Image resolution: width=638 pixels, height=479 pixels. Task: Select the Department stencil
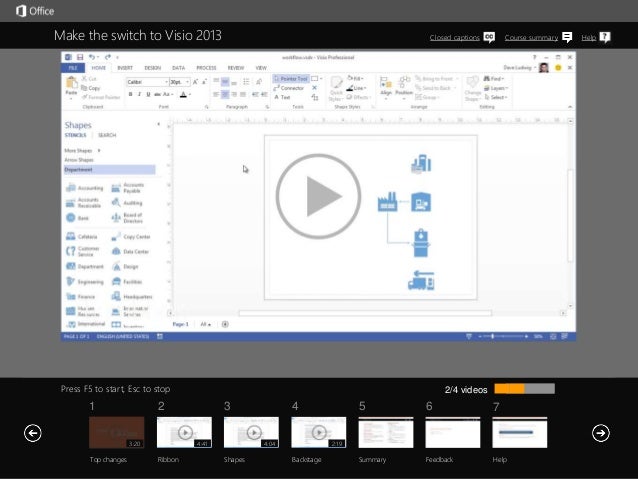pyautogui.click(x=109, y=169)
